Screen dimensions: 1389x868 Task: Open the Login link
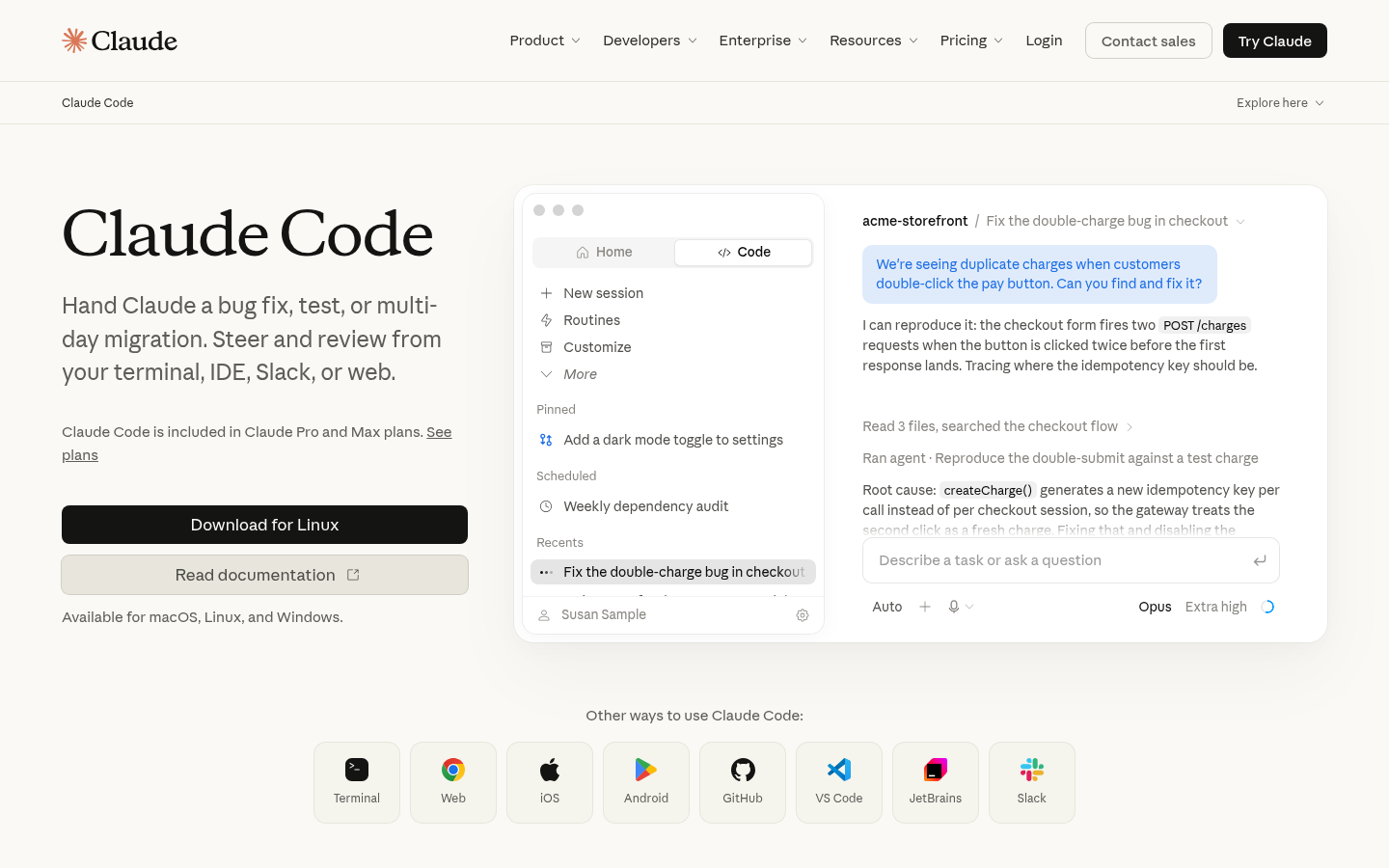pos(1044,41)
